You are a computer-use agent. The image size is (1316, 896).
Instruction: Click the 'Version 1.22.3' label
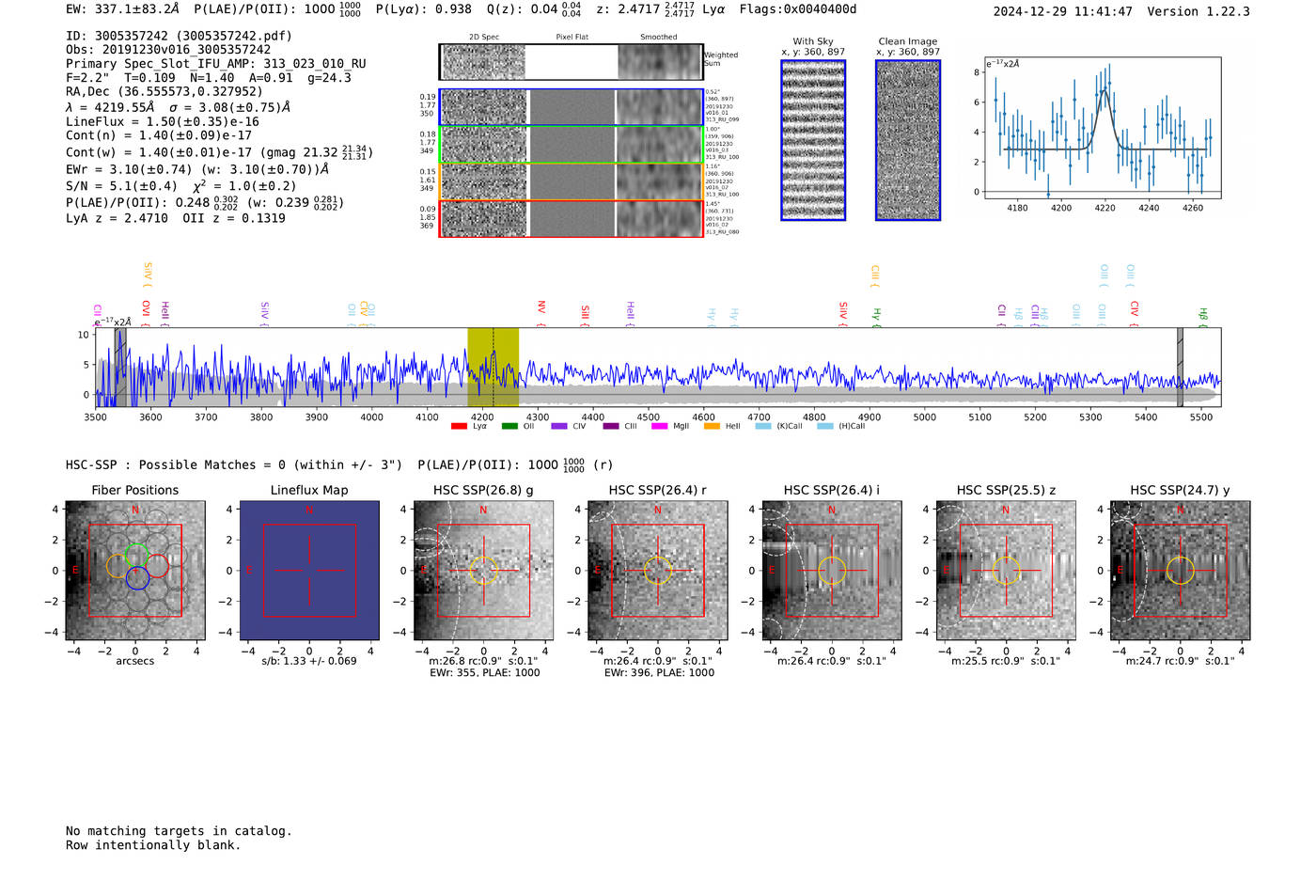pos(1198,11)
